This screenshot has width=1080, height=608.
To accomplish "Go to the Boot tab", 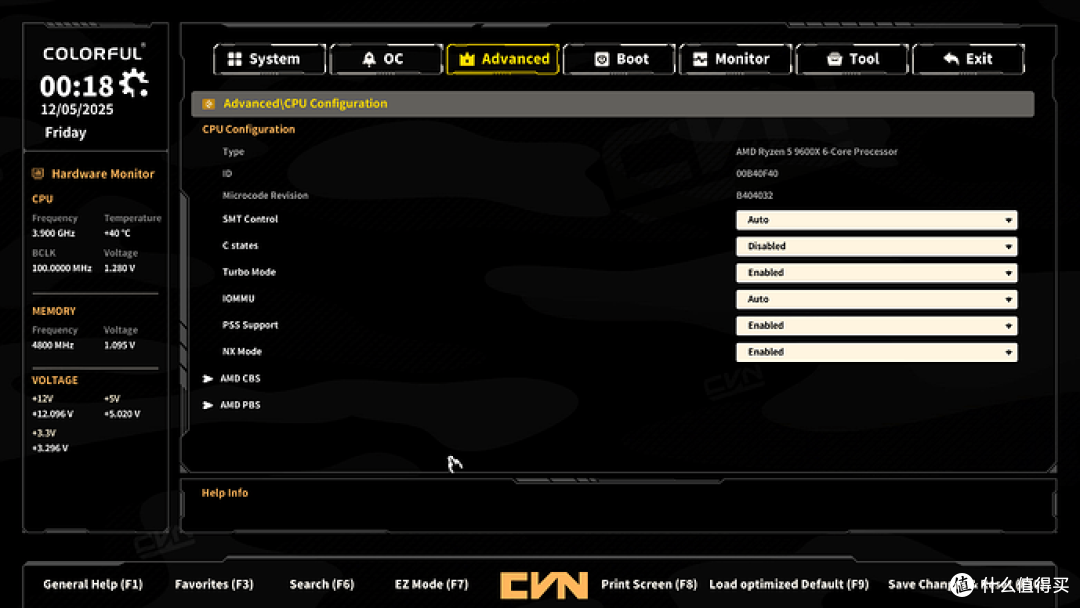I will coord(619,59).
